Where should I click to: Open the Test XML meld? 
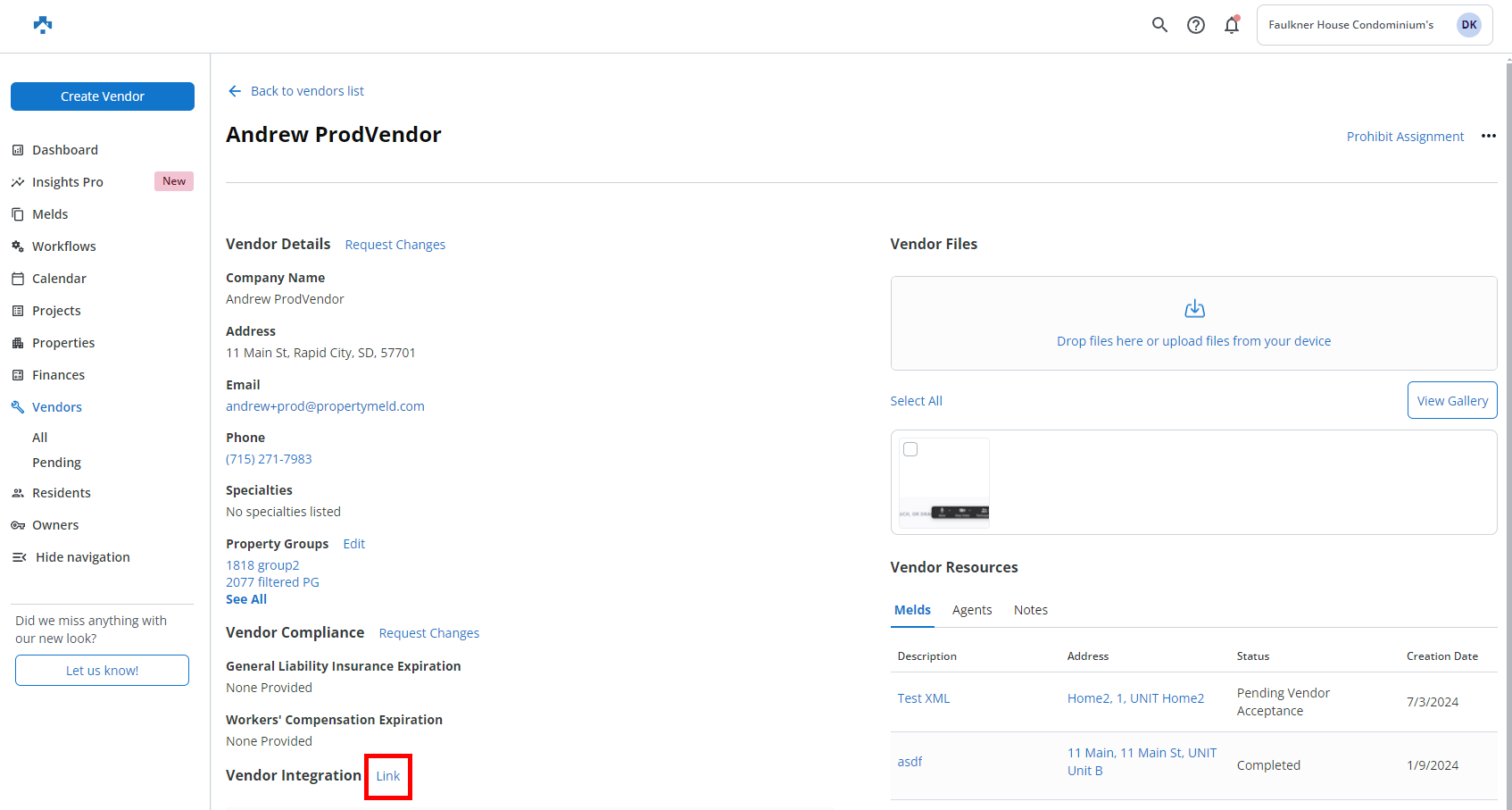[x=924, y=698]
